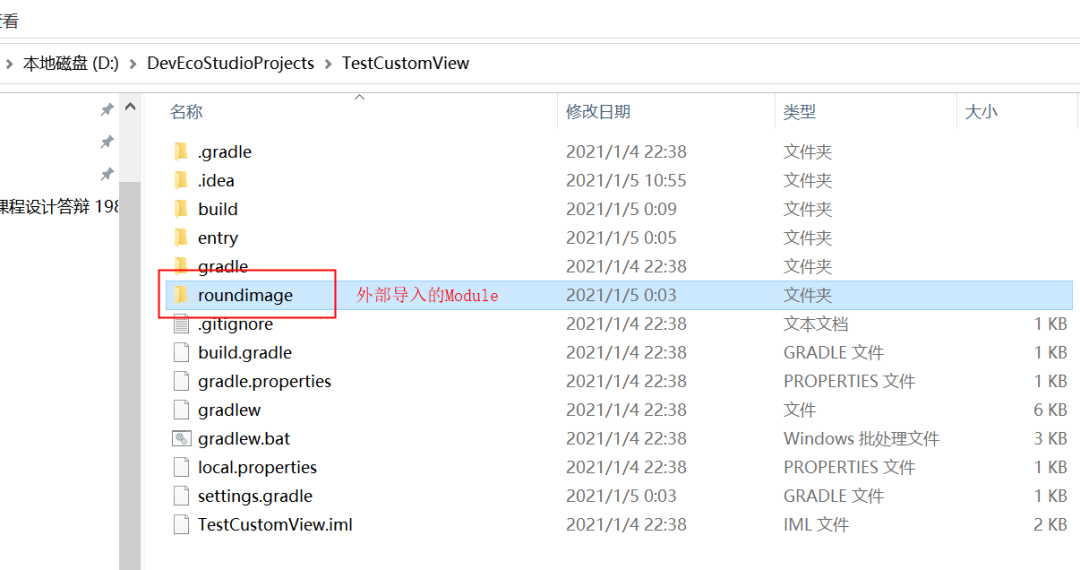The height and width of the screenshot is (570, 1080).
Task: Navigate to 本地磁盘 (D:) in address bar
Action: click(x=71, y=63)
